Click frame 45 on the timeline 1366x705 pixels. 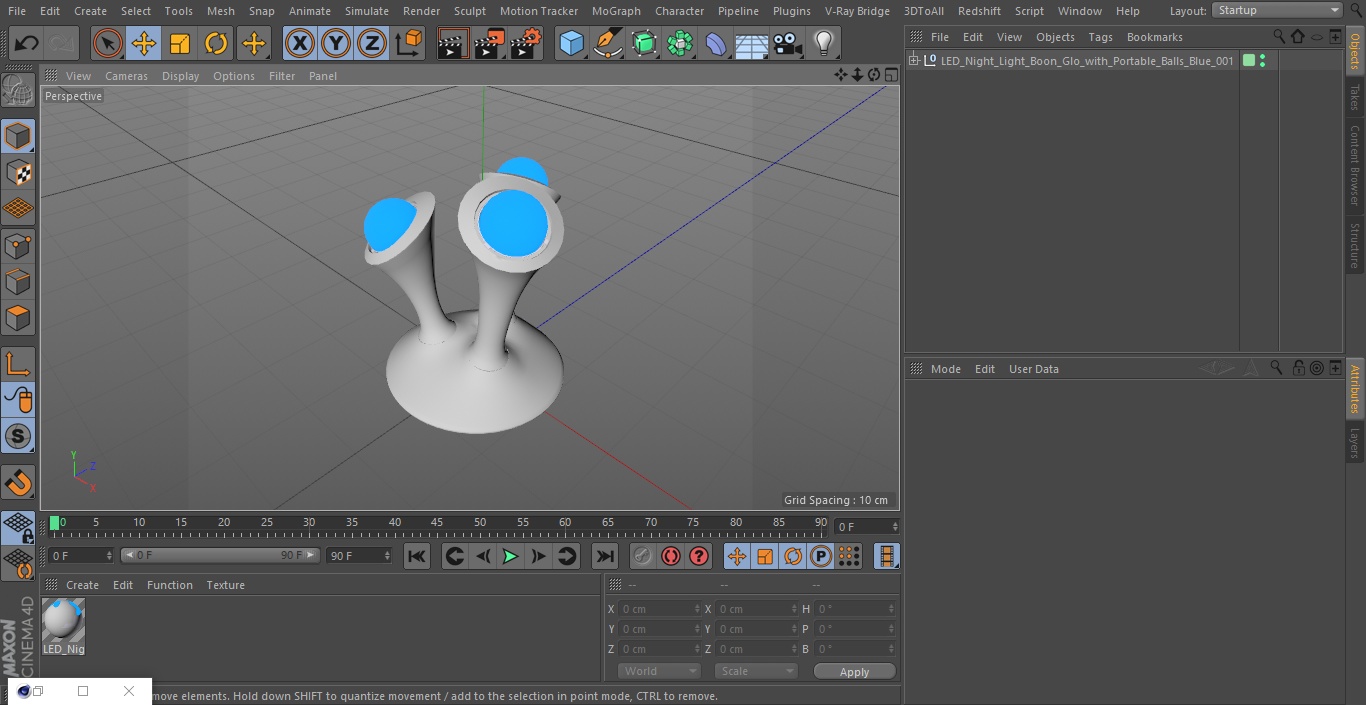coord(437,523)
